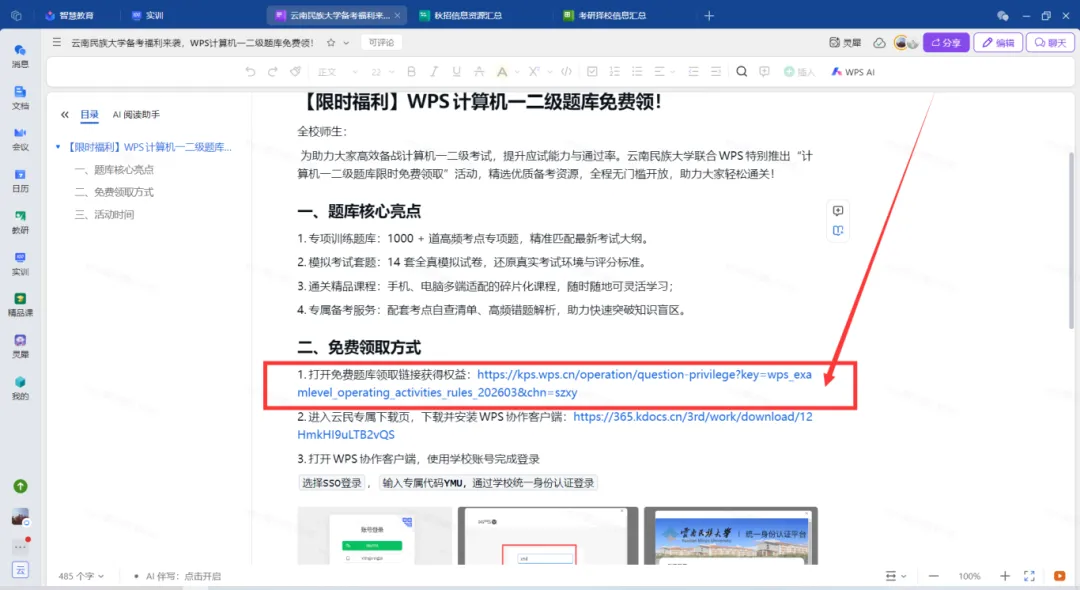Toggle Bold formatting

[411, 72]
